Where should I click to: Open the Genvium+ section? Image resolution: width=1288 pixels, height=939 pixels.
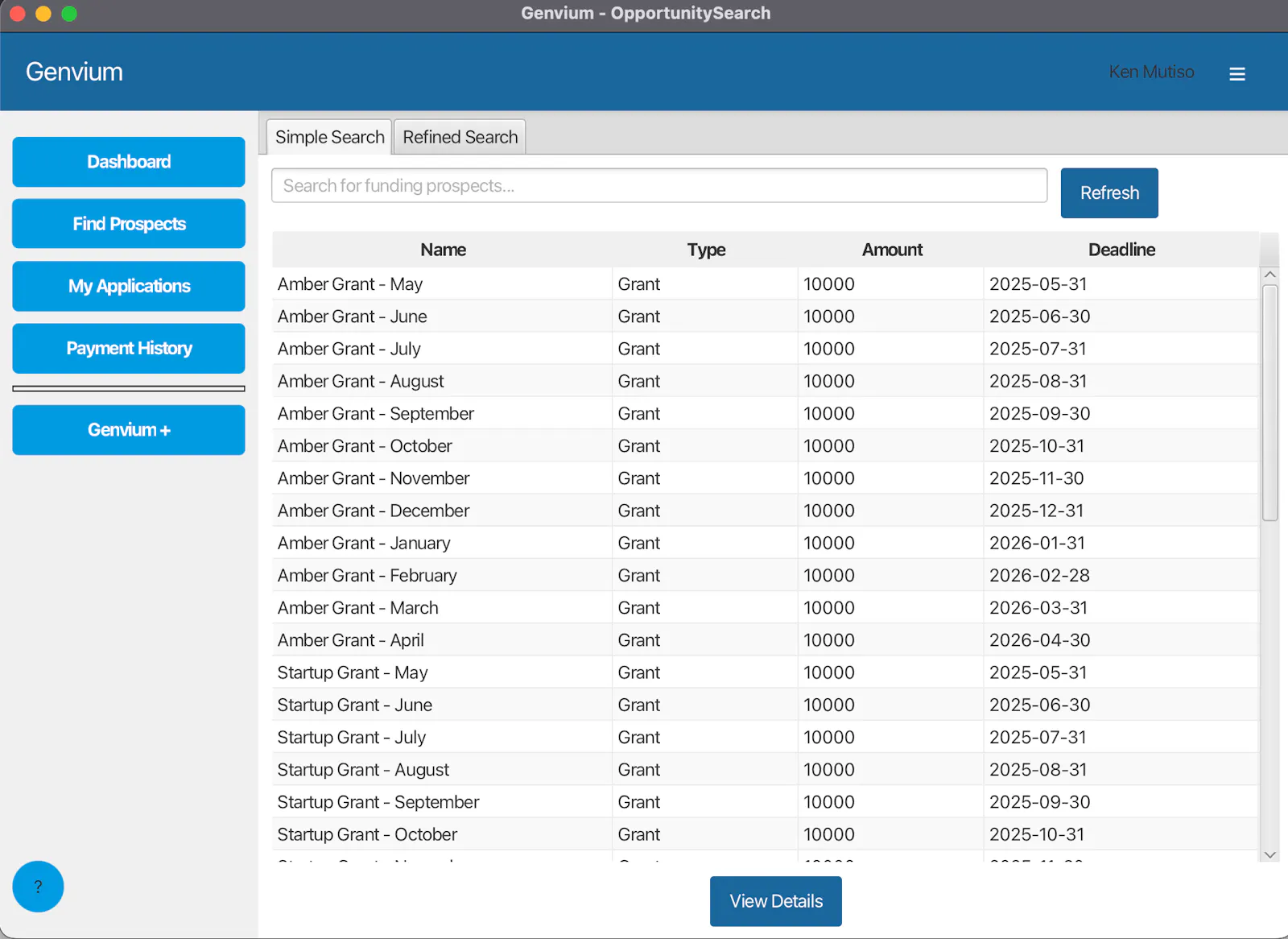tap(129, 430)
